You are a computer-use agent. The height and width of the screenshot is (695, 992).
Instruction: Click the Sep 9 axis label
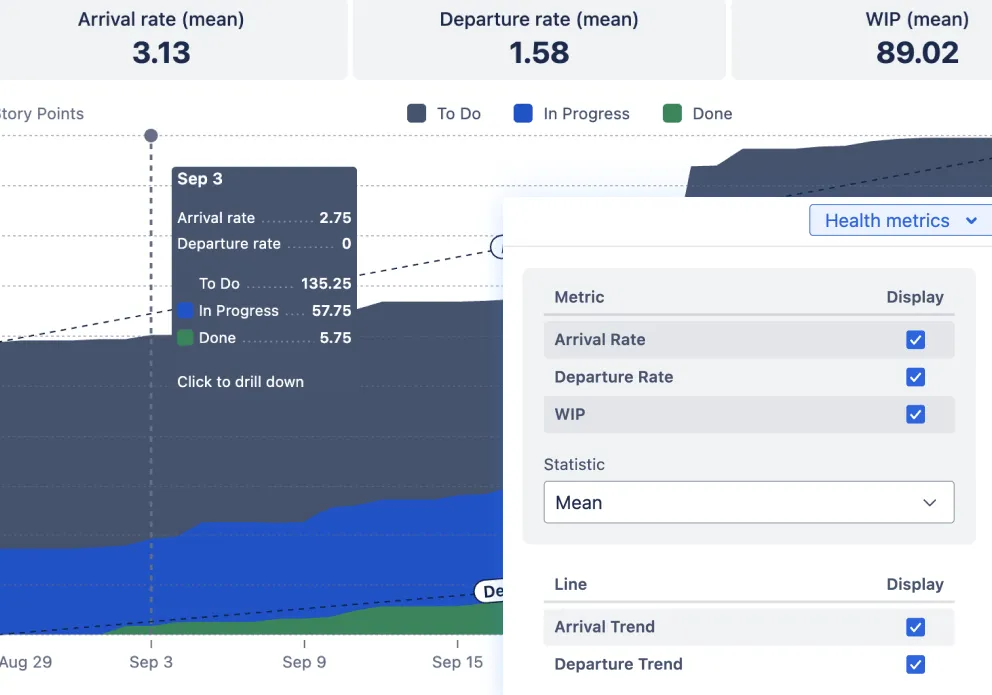pos(304,662)
